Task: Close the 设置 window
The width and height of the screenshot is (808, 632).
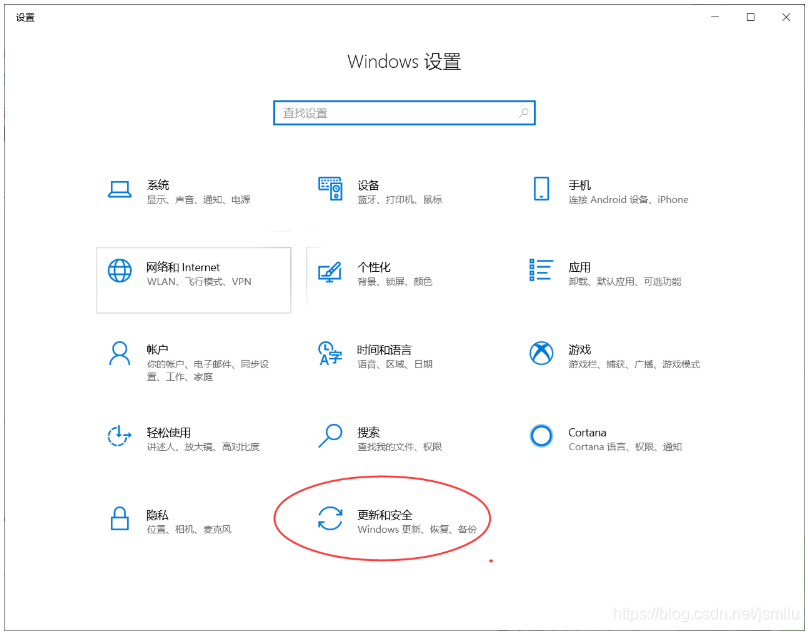Action: click(x=786, y=17)
